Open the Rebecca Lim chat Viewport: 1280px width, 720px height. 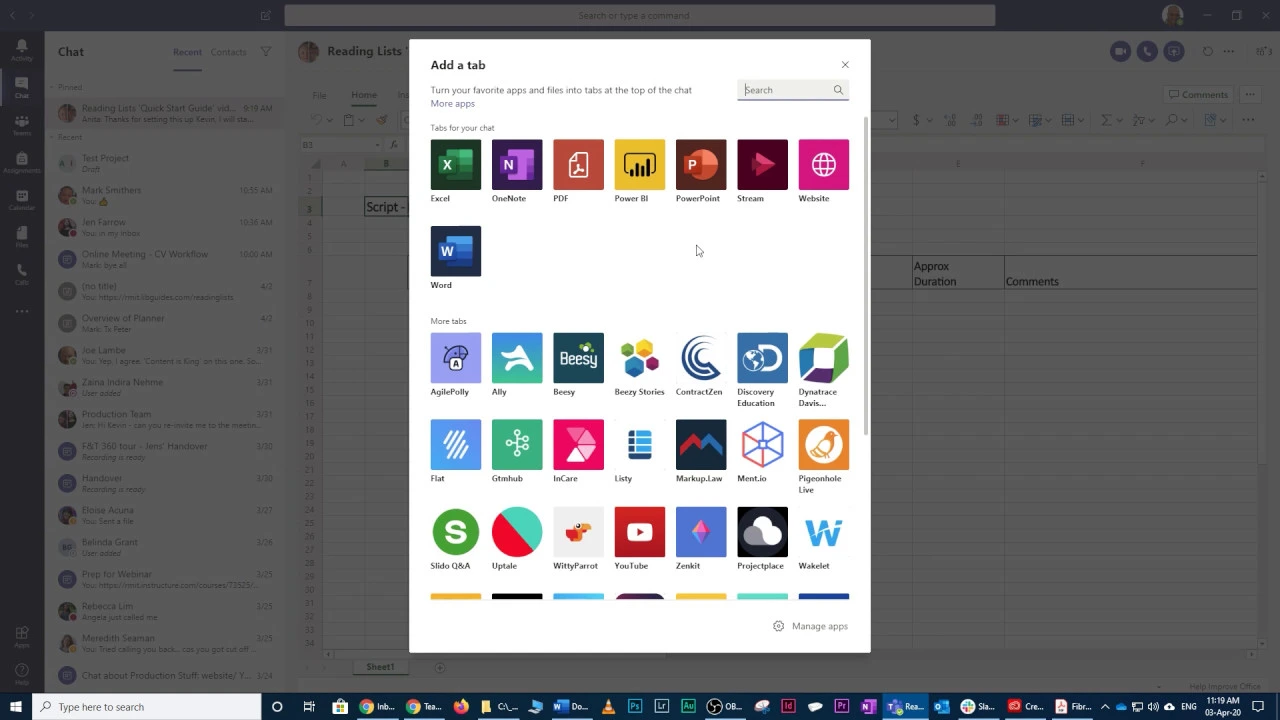pos(165,611)
